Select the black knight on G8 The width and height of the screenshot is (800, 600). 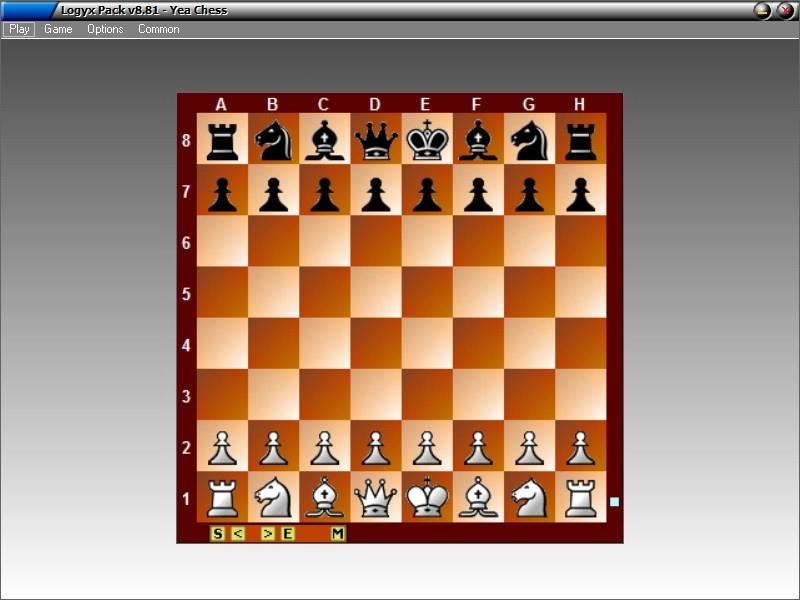tap(530, 138)
